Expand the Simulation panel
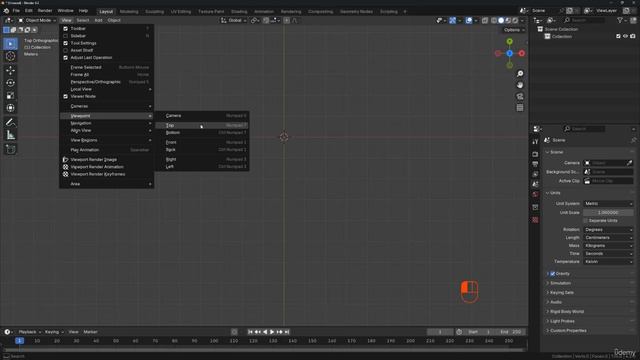 560,283
